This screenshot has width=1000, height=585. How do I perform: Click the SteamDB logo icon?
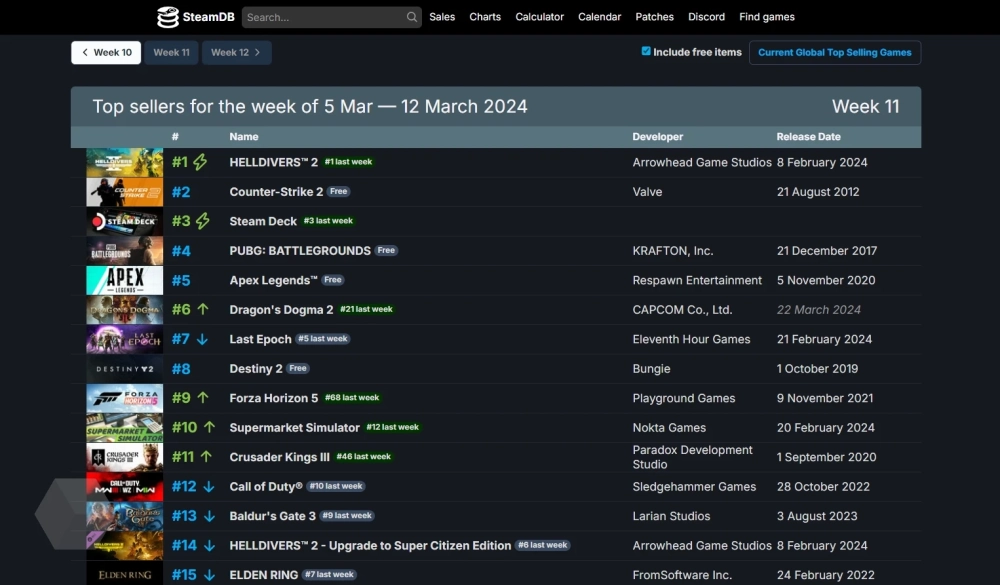(168, 17)
